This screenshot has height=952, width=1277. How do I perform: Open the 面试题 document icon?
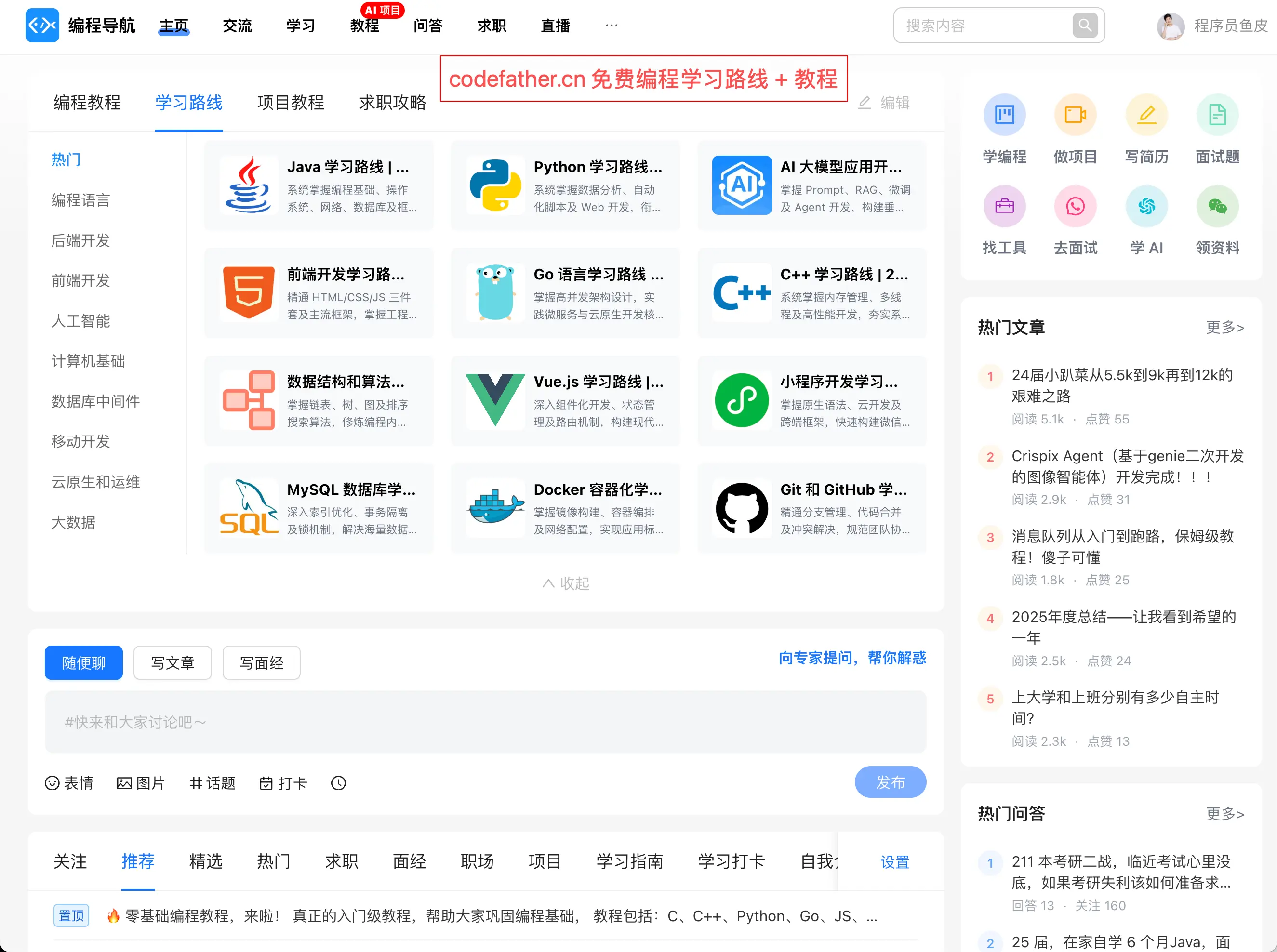tap(1217, 115)
